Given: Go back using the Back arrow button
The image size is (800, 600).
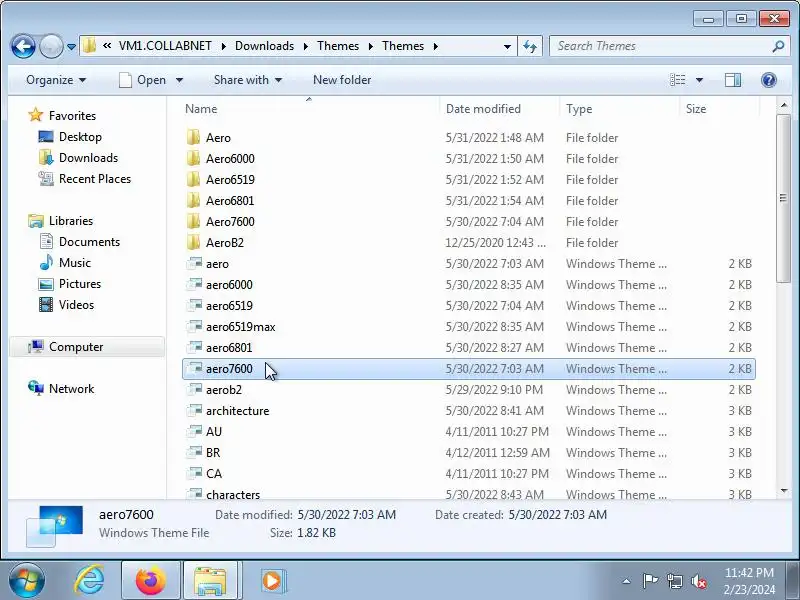Looking at the screenshot, I should 23,46.
